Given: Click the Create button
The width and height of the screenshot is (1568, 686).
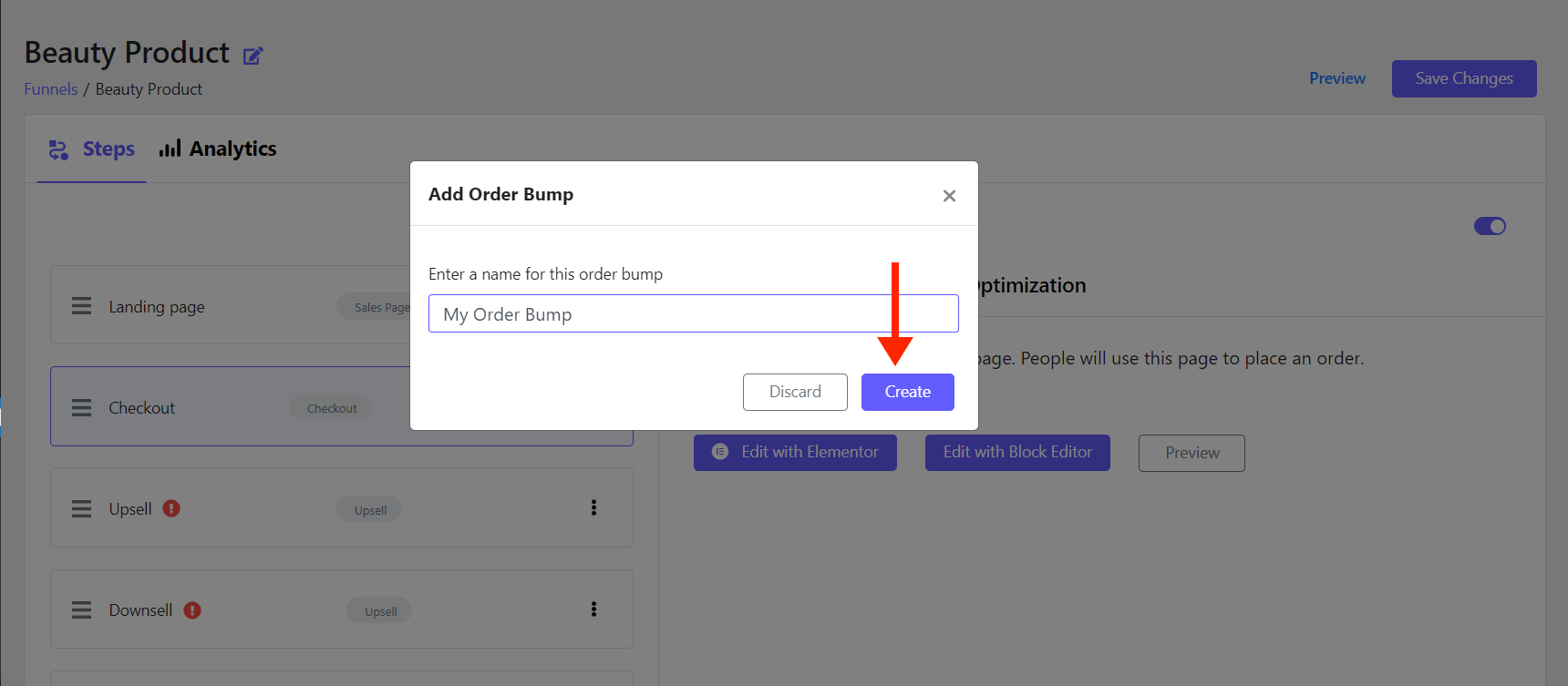Looking at the screenshot, I should (908, 392).
